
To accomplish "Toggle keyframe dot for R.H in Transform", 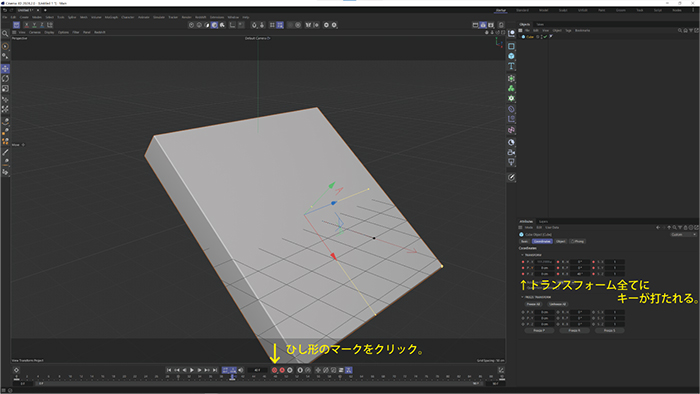I will tap(558, 262).
